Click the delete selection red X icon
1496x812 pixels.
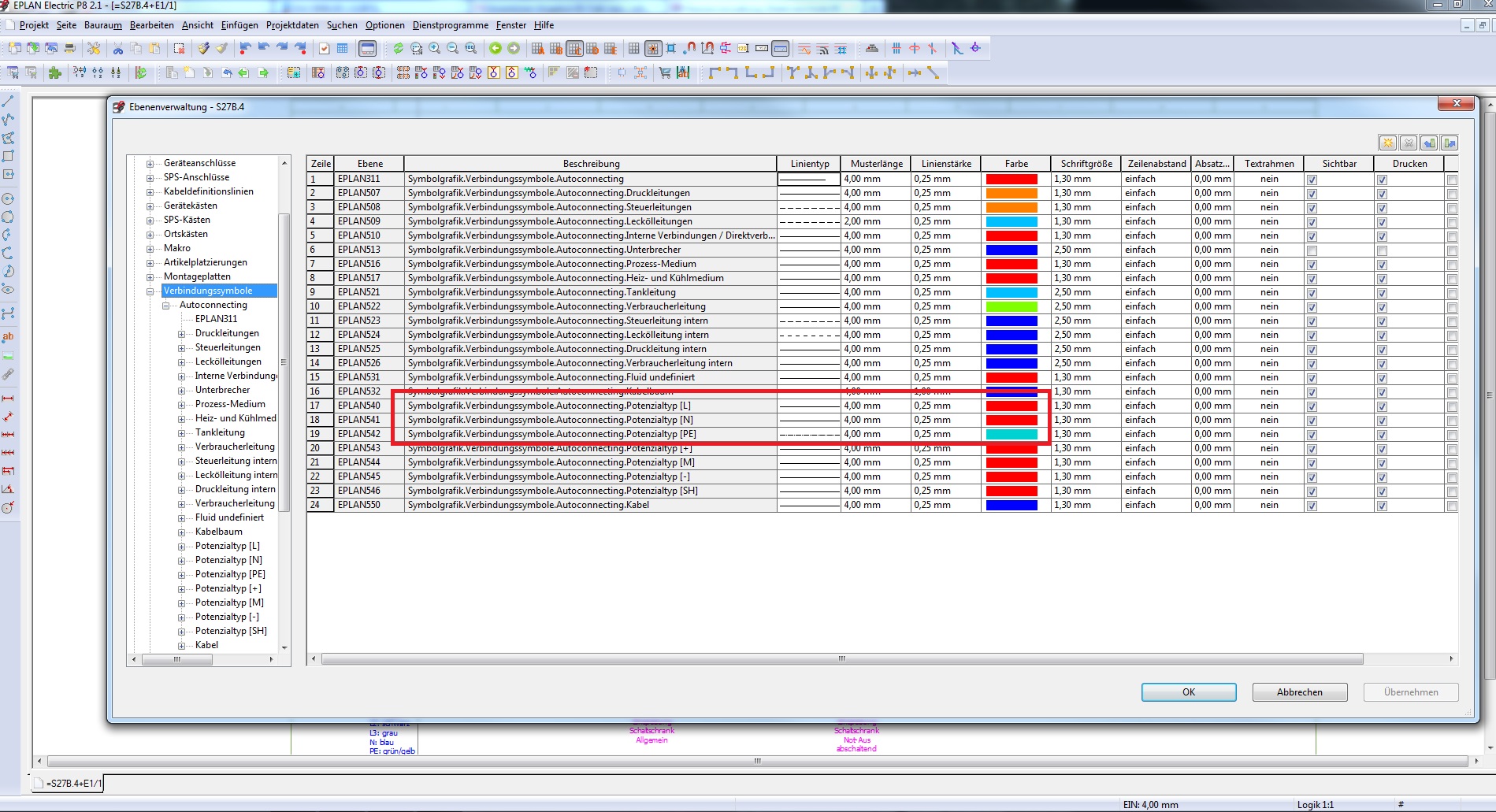179,49
